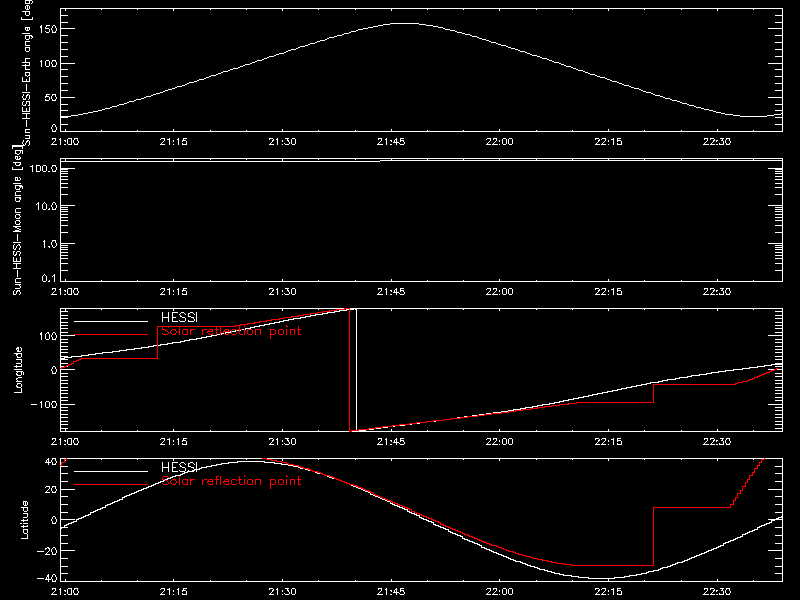Click 22:00 time label under Latitude plot
Screen dimensions: 800x600
tap(499, 592)
